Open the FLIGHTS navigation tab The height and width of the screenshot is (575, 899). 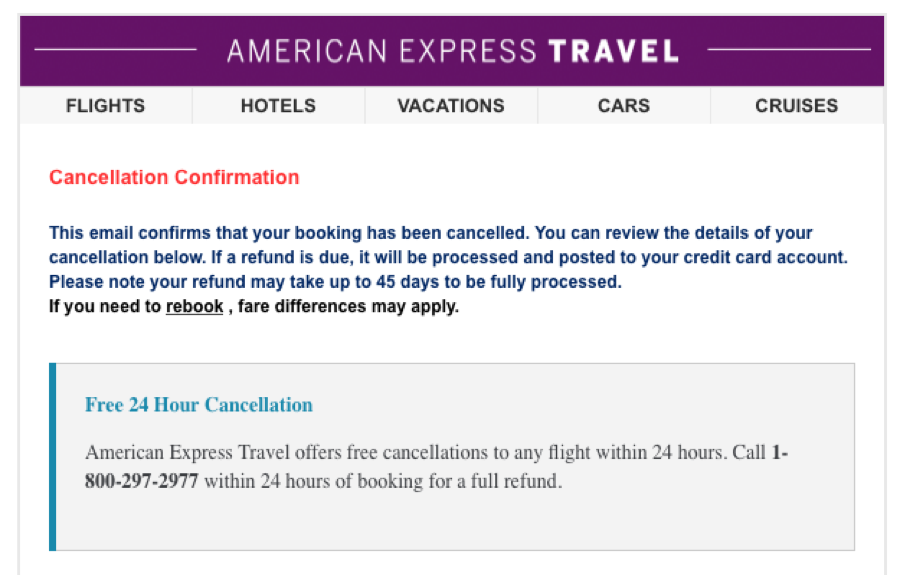pos(105,106)
